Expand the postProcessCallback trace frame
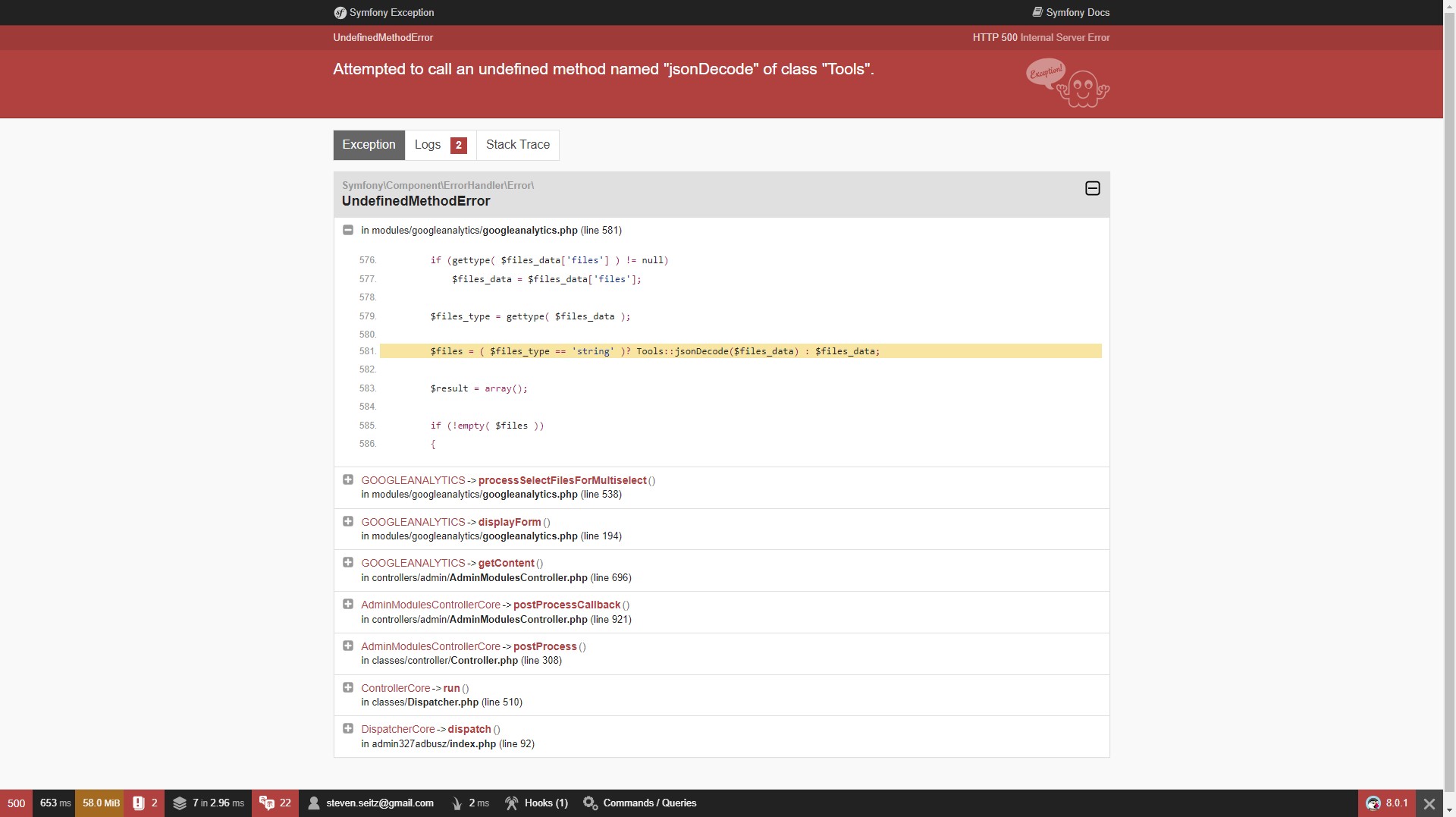The image size is (1456, 817). click(348, 604)
